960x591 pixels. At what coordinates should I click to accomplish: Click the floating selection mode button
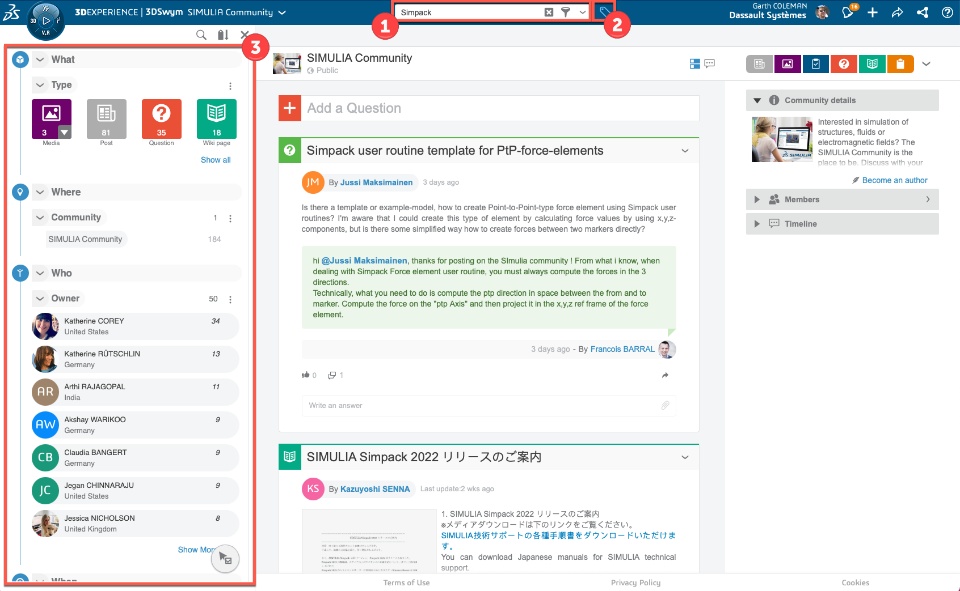point(225,559)
